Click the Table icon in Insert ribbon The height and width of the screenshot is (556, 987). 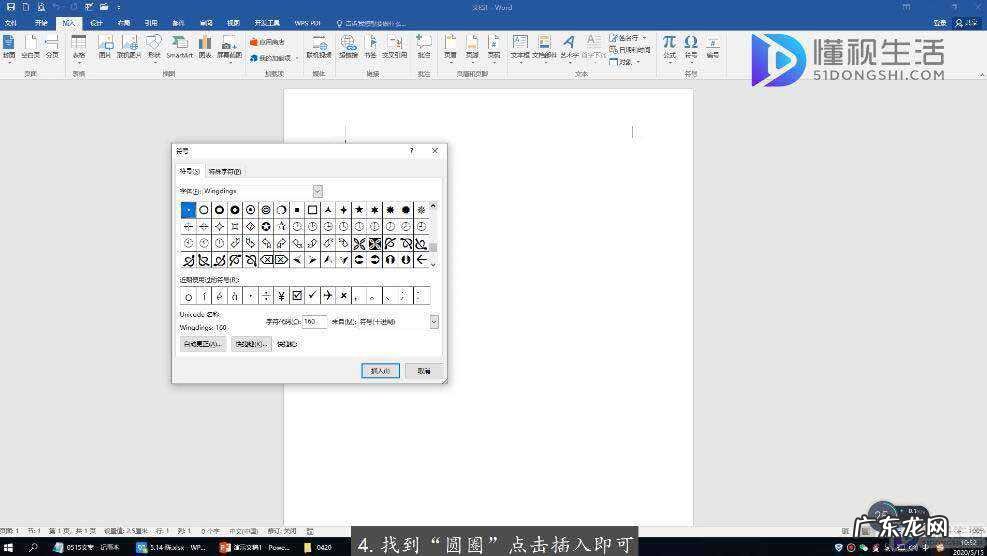point(78,46)
